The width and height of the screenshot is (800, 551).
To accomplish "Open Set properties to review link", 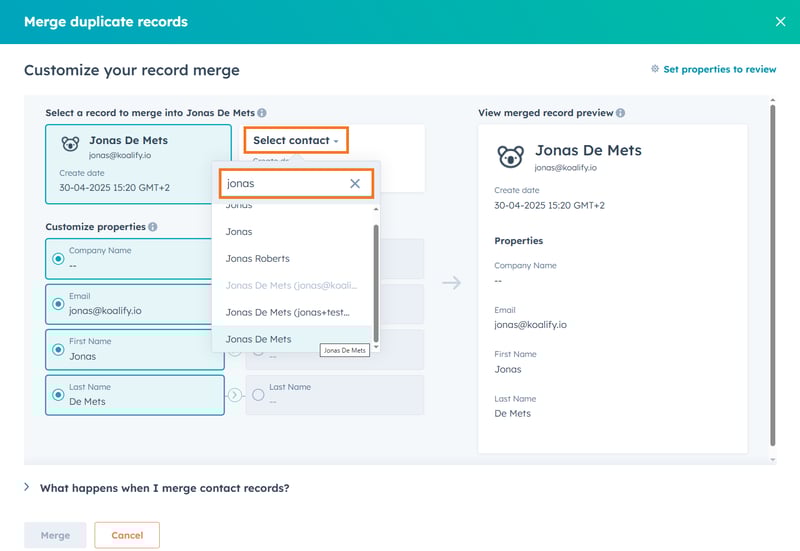I will click(x=719, y=69).
